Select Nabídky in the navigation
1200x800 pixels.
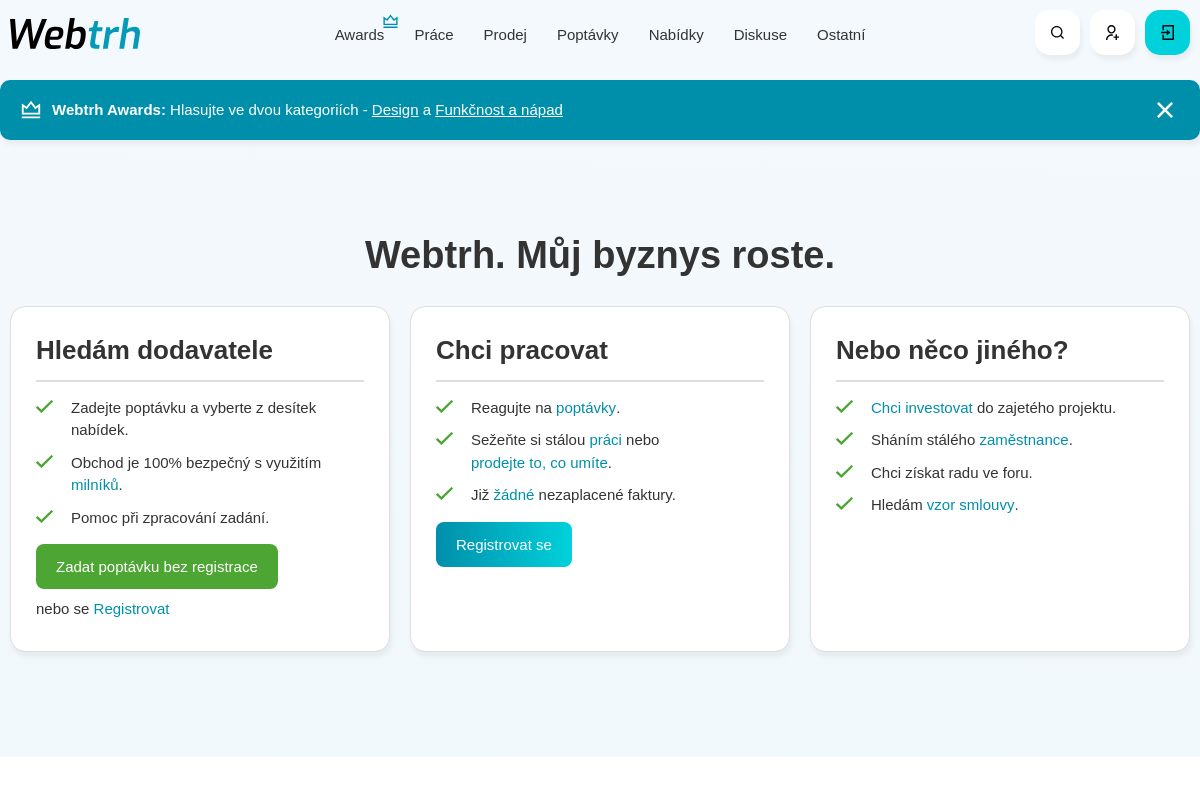click(676, 34)
